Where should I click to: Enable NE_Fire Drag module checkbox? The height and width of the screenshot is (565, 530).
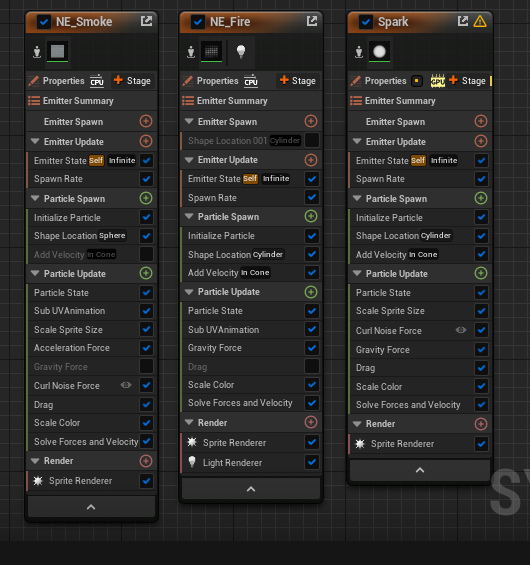click(x=312, y=366)
